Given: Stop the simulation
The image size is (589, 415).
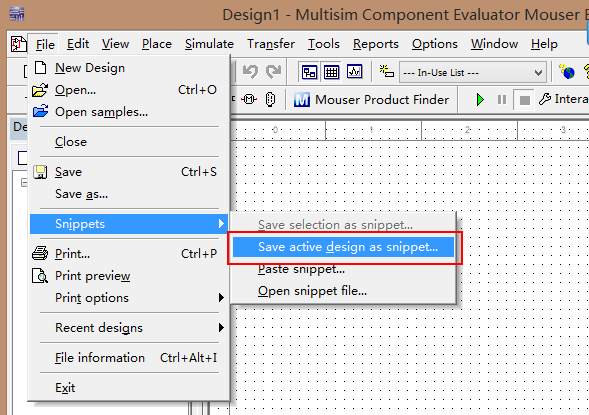Looking at the screenshot, I should [524, 100].
